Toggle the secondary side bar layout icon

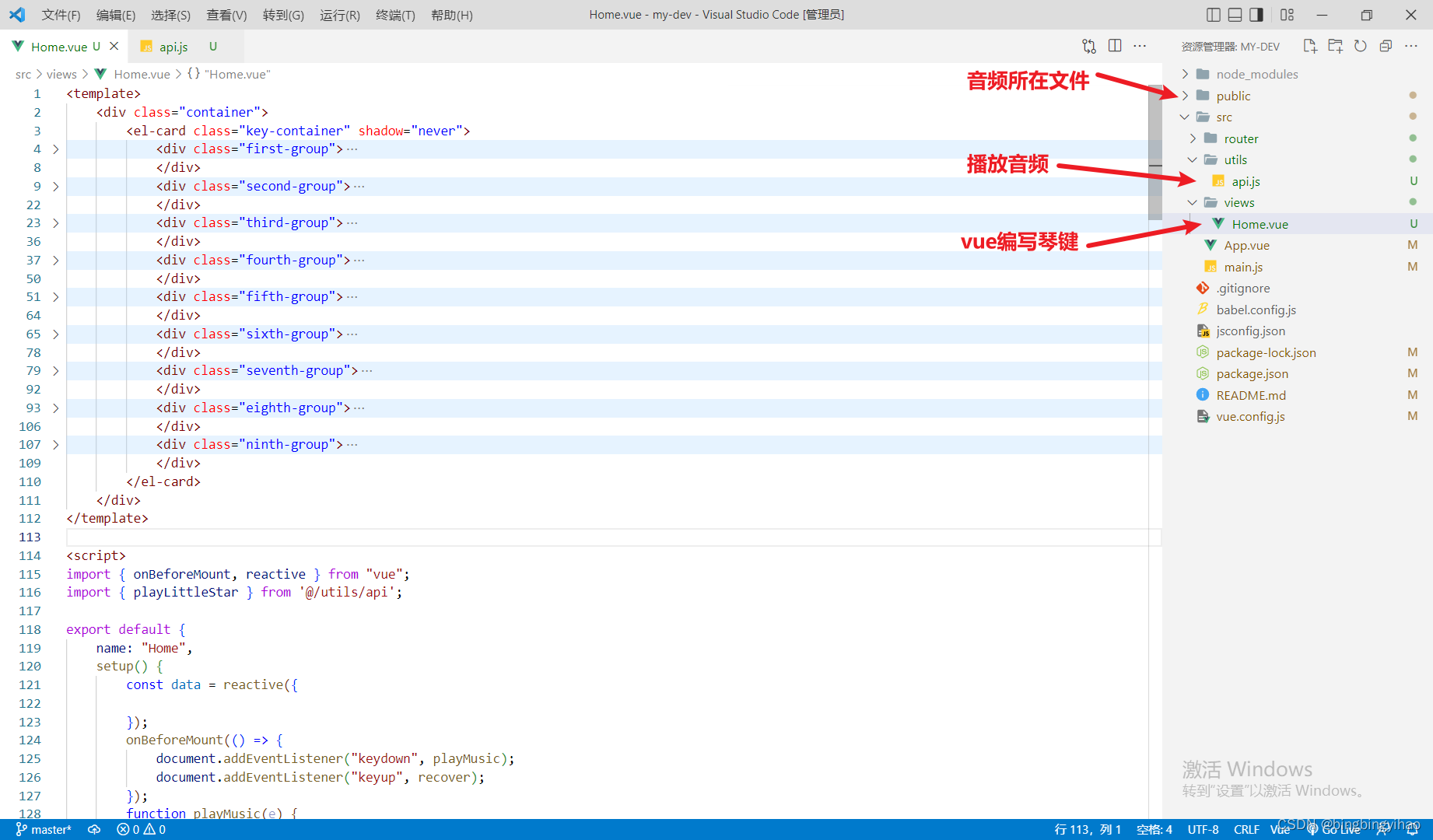tap(1256, 15)
